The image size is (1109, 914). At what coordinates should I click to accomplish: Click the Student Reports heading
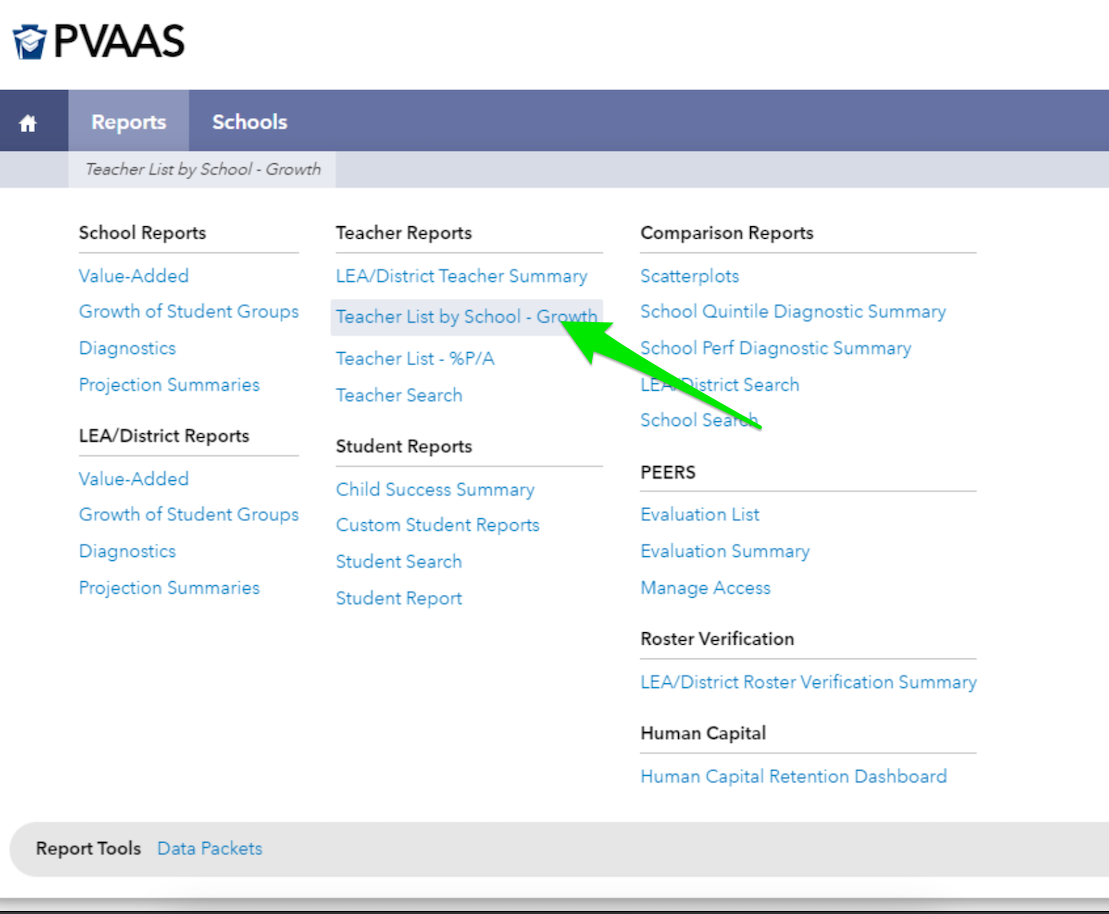pyautogui.click(x=404, y=446)
